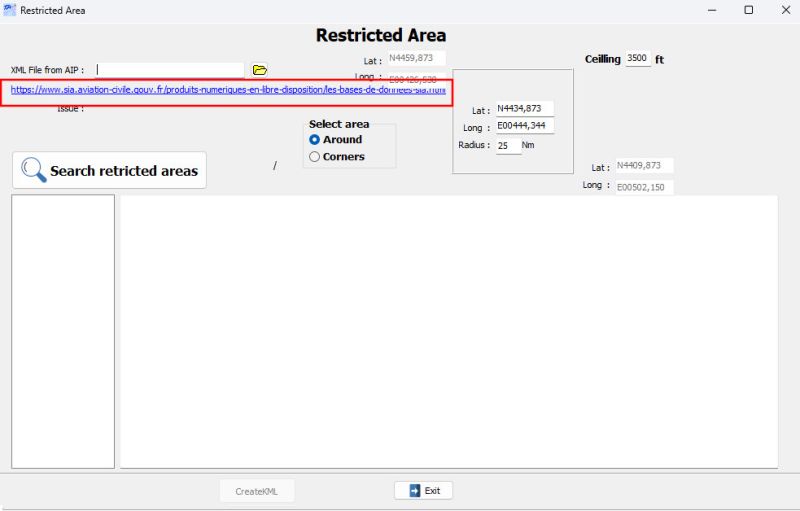Click the large empty results pane
This screenshot has width=800, height=511.
click(x=449, y=330)
